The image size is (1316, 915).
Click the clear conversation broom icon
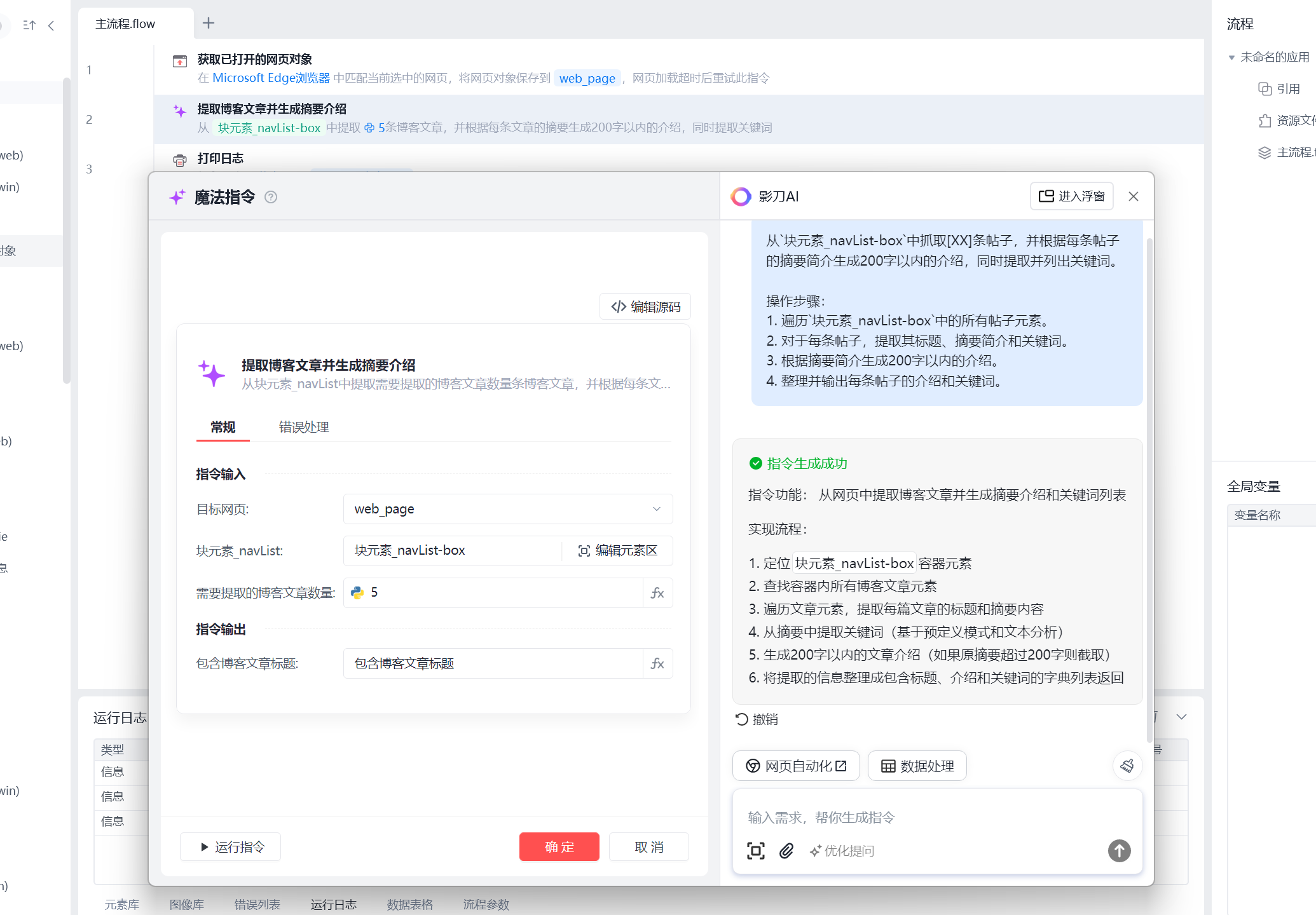click(1127, 766)
